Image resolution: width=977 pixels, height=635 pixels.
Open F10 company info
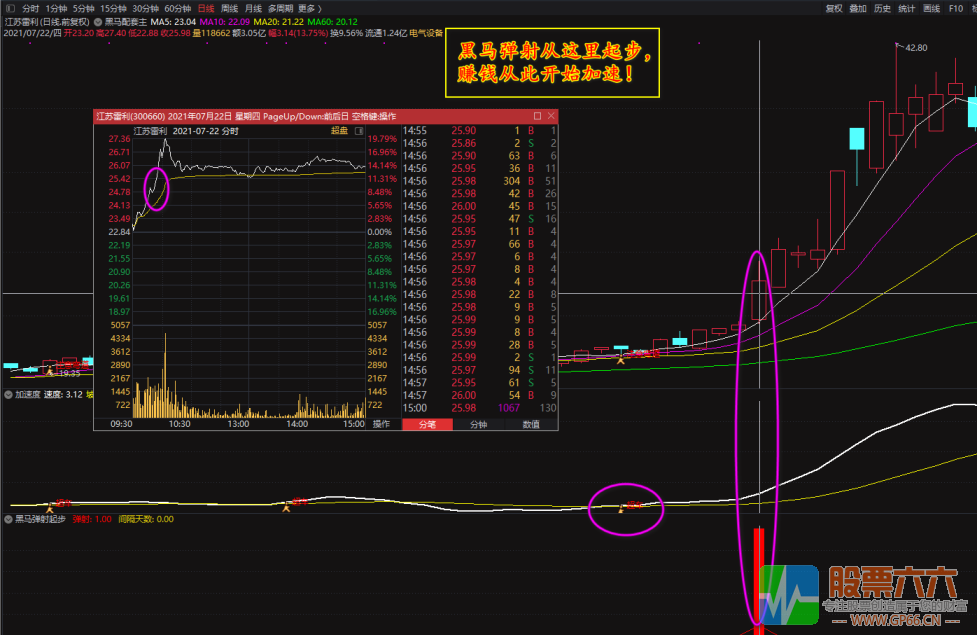[x=956, y=9]
